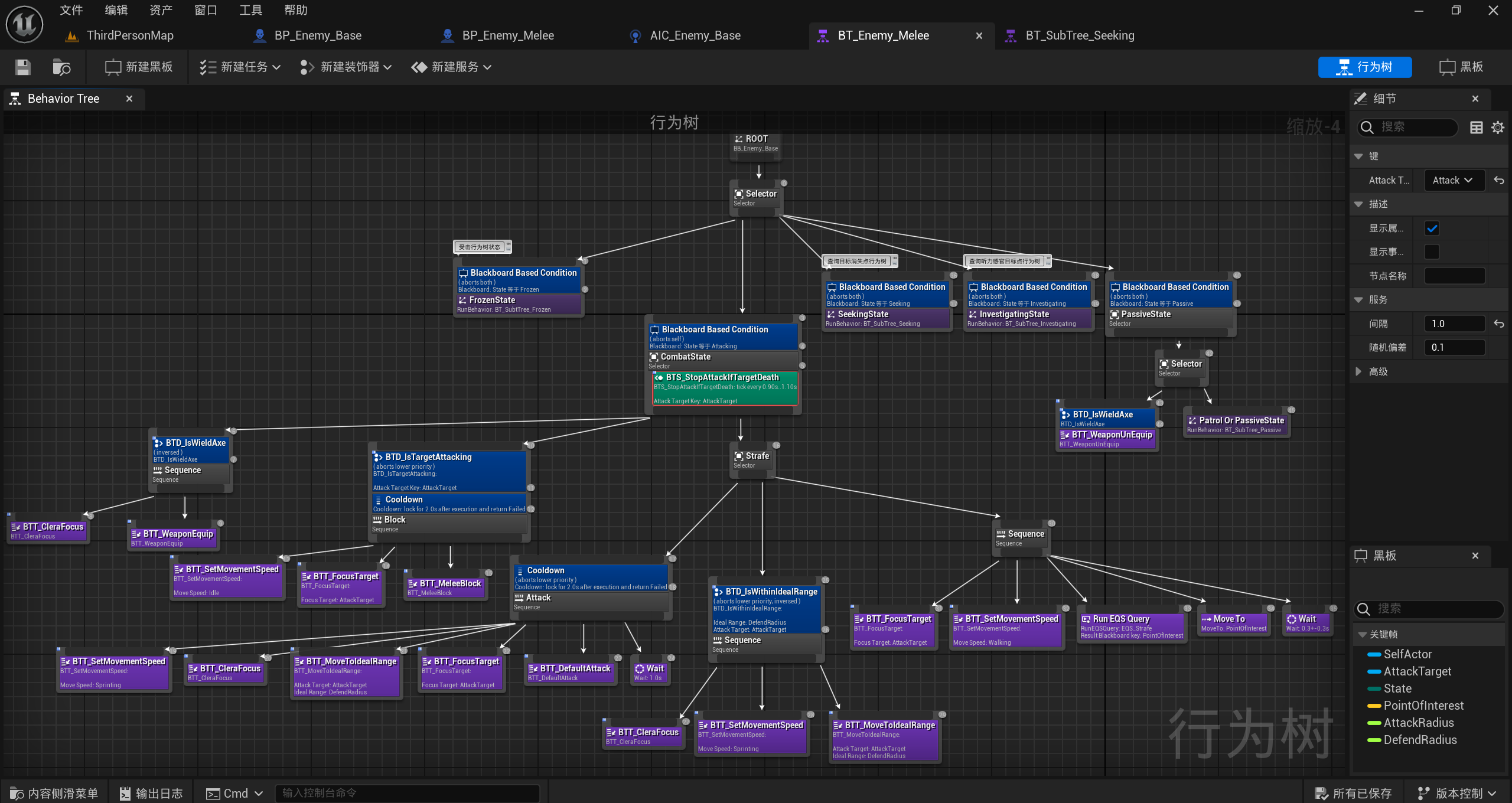This screenshot has width=1512, height=803.
Task: Click the browse asset folder icon
Action: point(61,67)
